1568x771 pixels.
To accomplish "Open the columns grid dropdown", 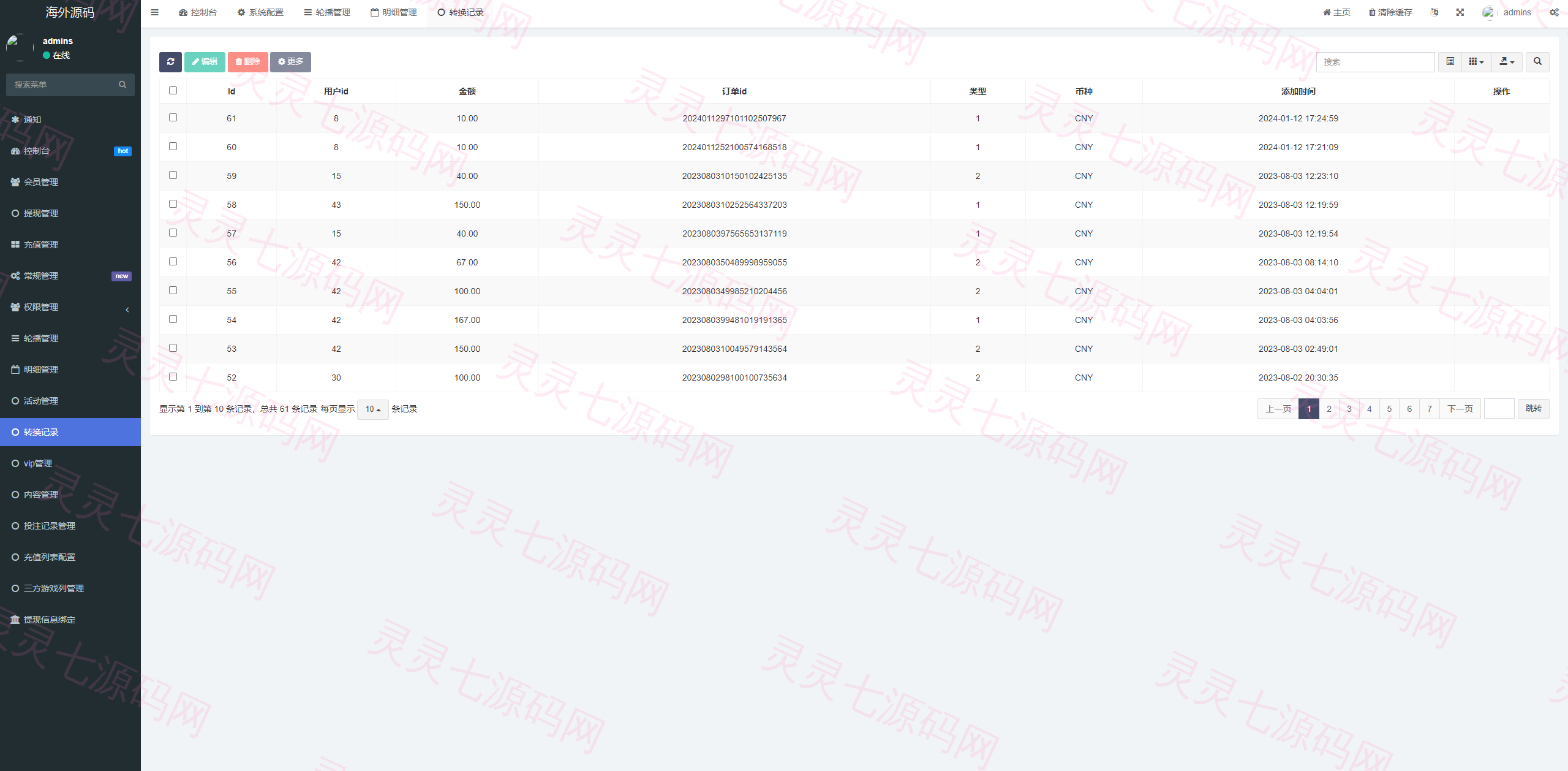I will click(1476, 62).
